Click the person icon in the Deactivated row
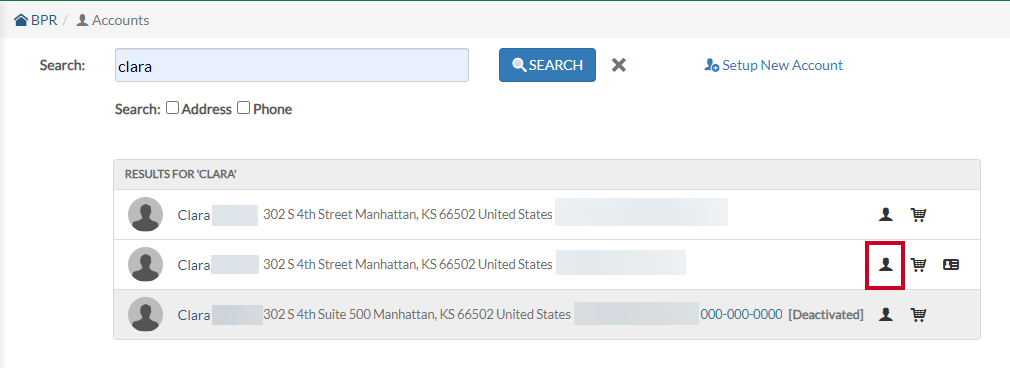Viewport: 1010px width, 368px height. point(886,315)
